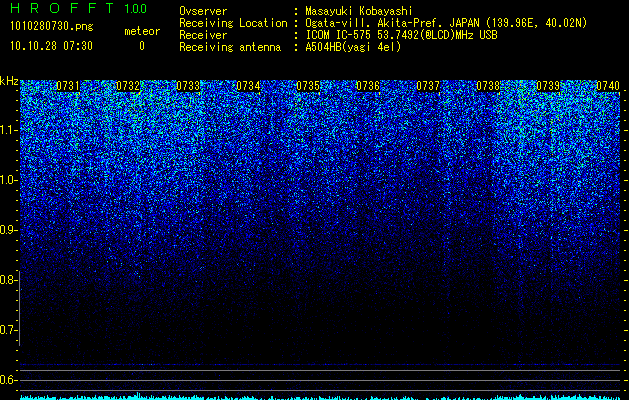Click the 0.7 frequency axis label
This screenshot has height=400, width=629.
point(7,330)
